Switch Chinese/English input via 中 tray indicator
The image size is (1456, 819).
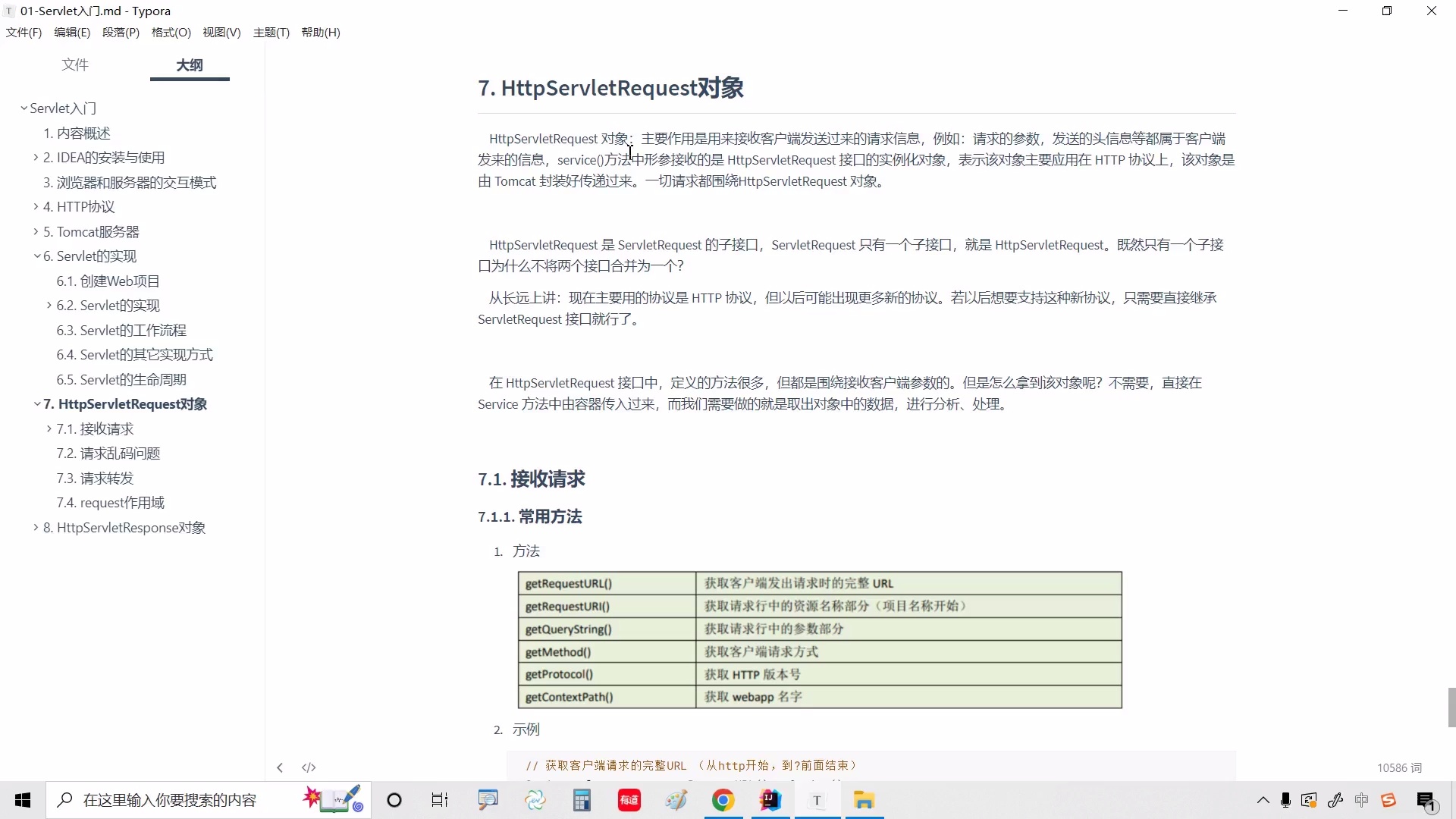coord(1361,800)
